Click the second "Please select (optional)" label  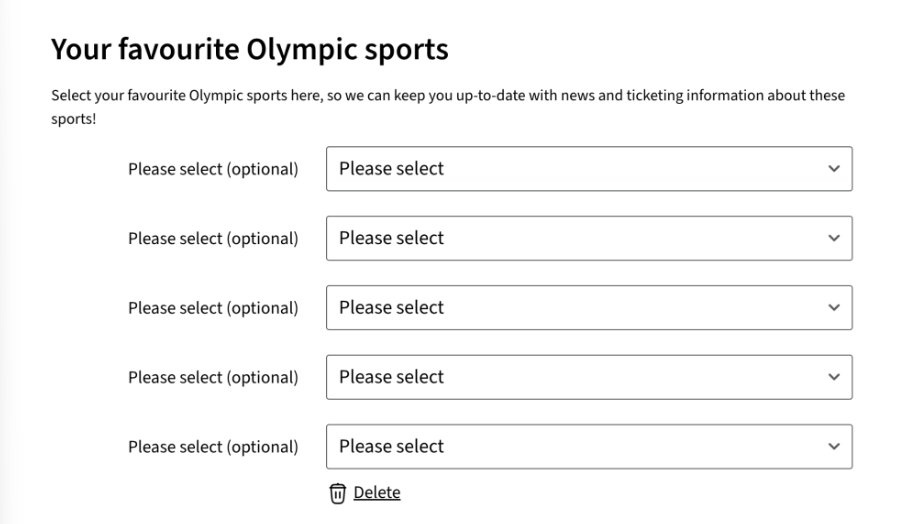(213, 239)
